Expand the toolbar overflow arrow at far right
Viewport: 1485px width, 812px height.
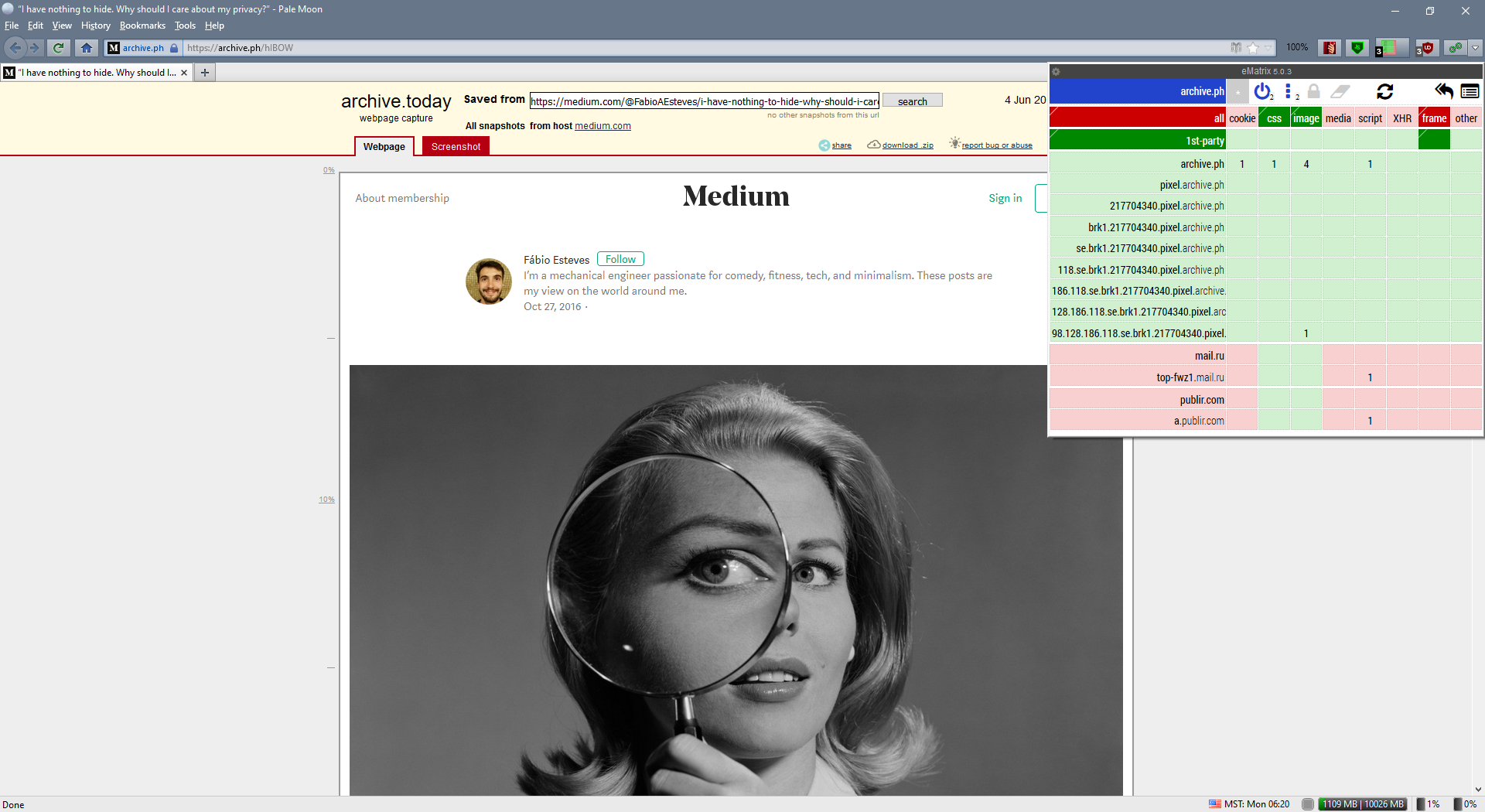point(1474,47)
